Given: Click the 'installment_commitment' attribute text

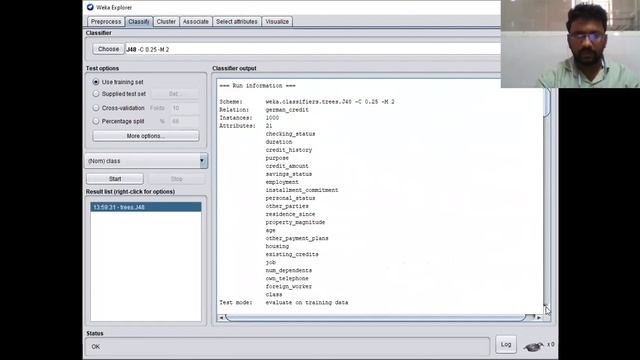Looking at the screenshot, I should (302, 190).
